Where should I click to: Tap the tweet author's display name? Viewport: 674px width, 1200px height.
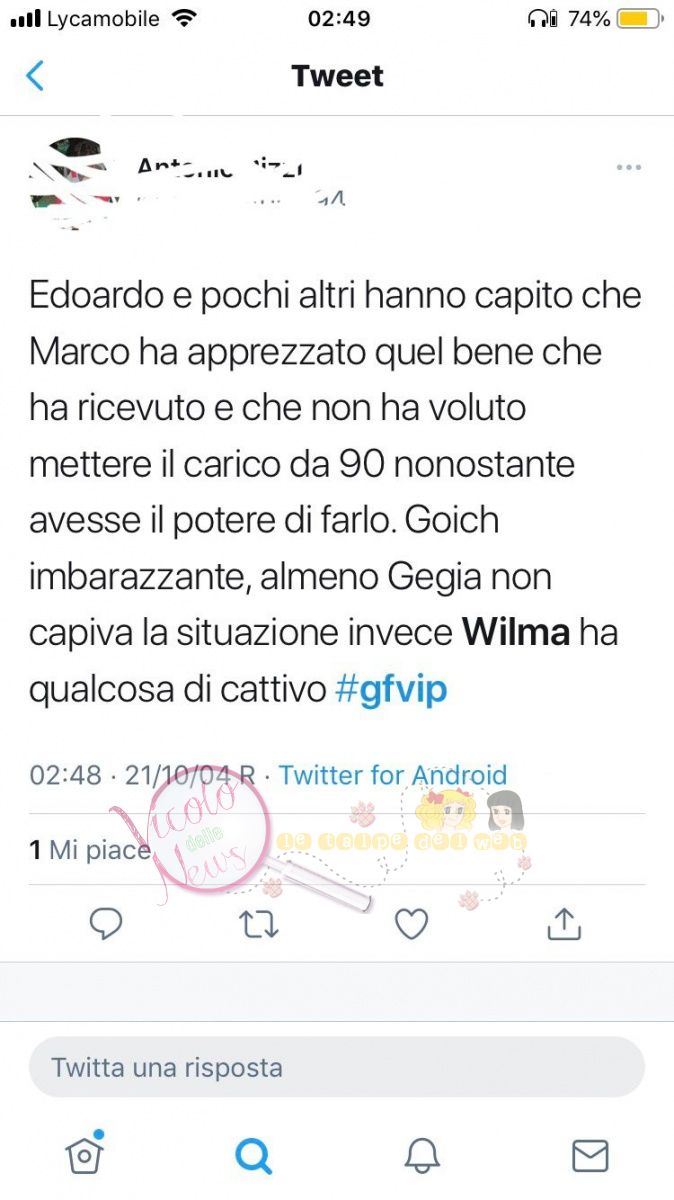tap(220, 165)
